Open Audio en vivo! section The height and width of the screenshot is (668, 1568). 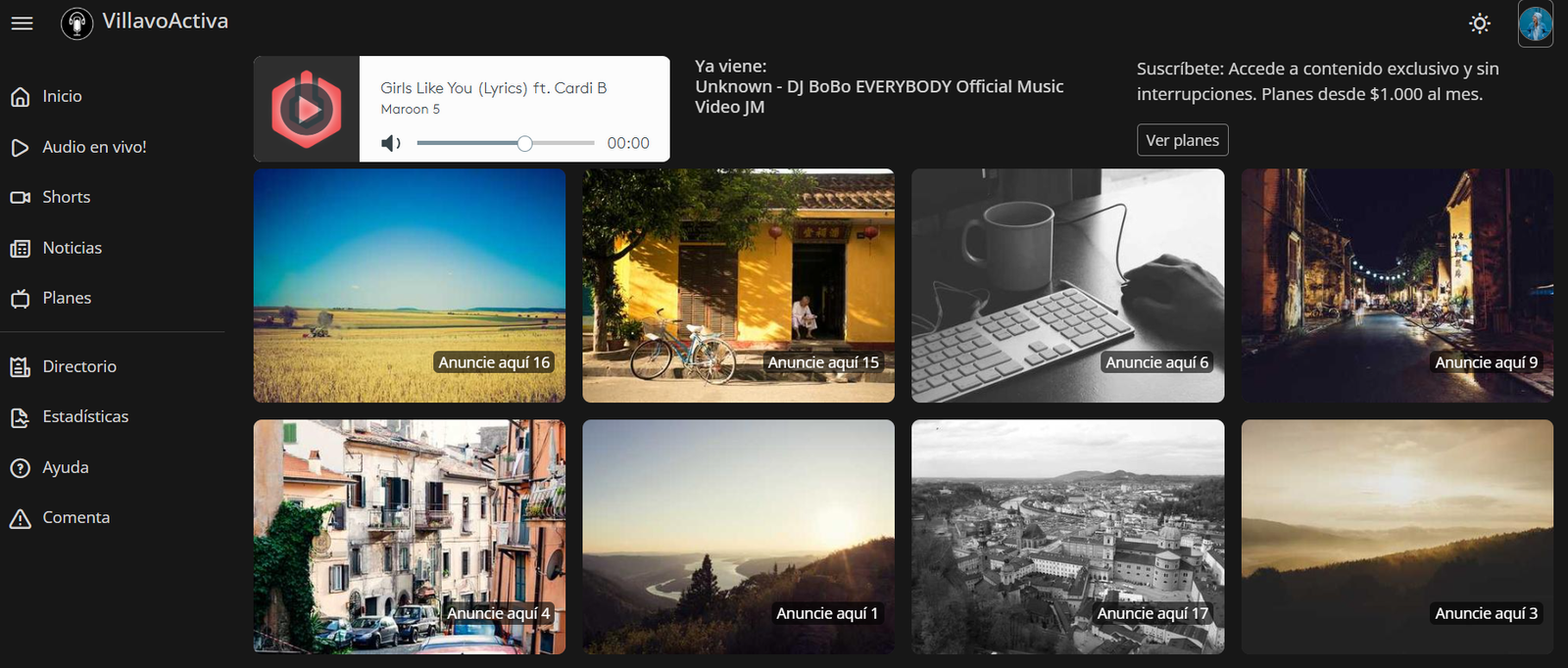(94, 147)
